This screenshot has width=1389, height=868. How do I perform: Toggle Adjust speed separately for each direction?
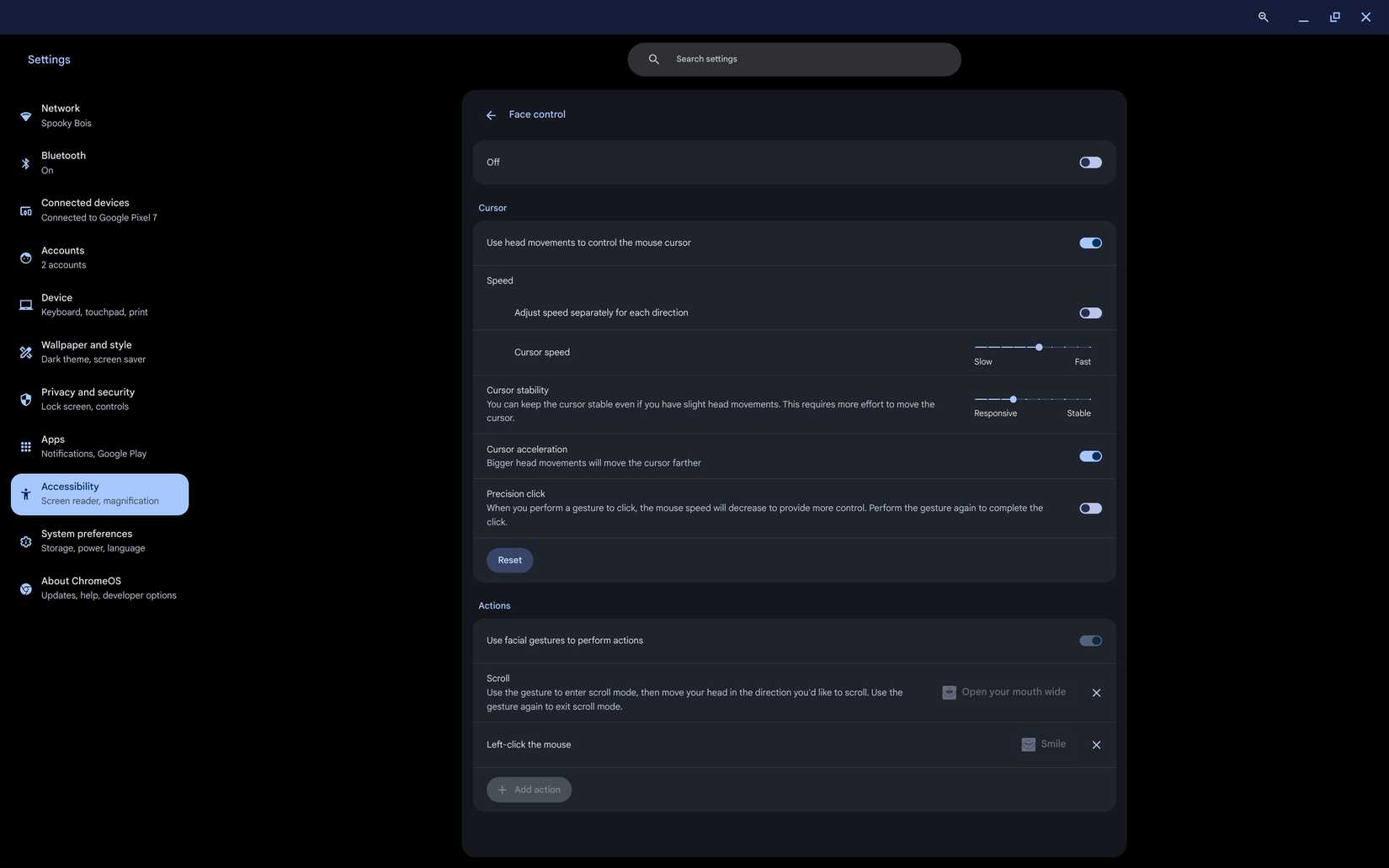[x=1090, y=312]
